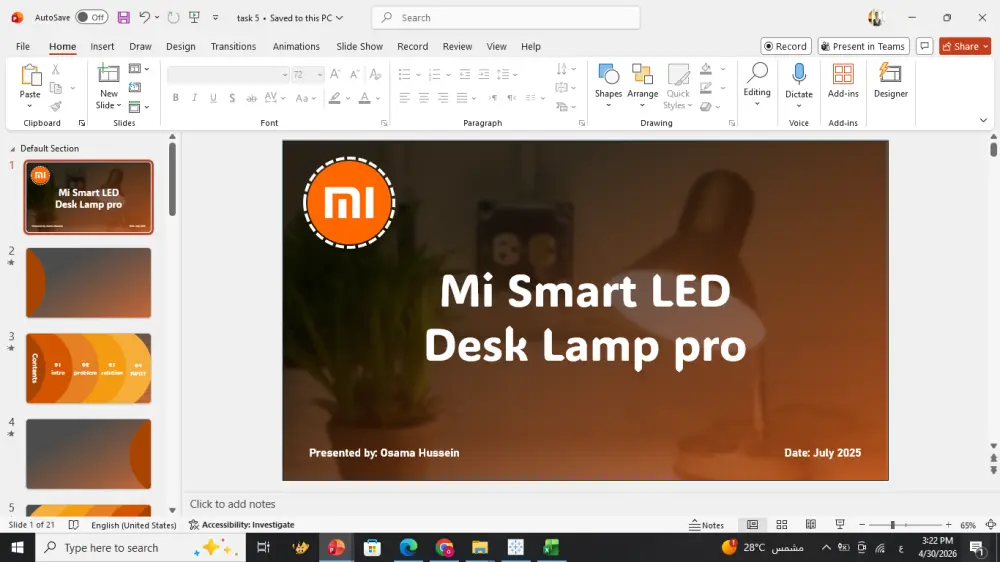Viewport: 1000px width, 562px height.
Task: Collapse Default Section
Action: coord(12,149)
